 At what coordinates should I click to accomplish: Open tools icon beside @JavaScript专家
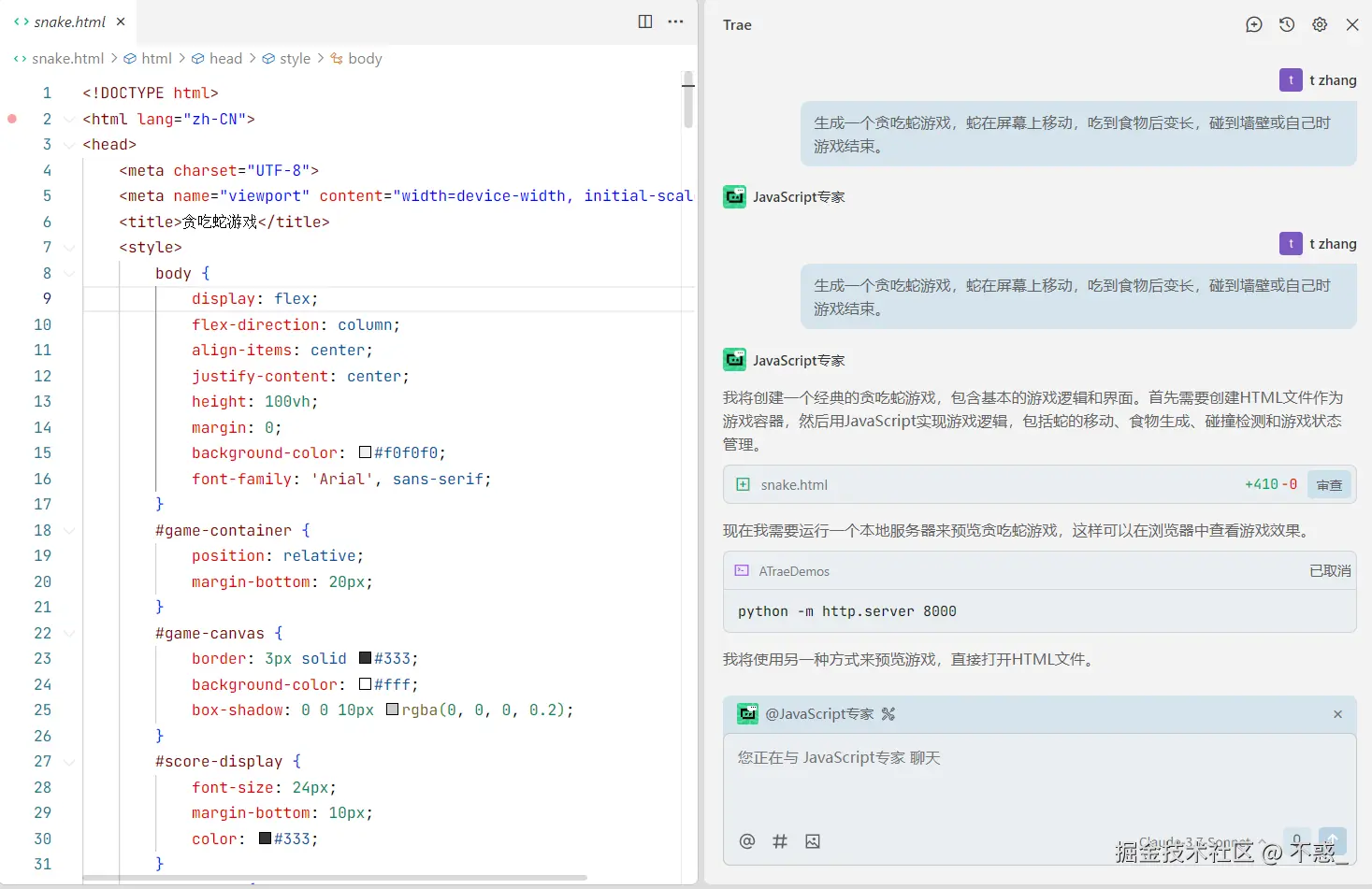click(x=888, y=714)
